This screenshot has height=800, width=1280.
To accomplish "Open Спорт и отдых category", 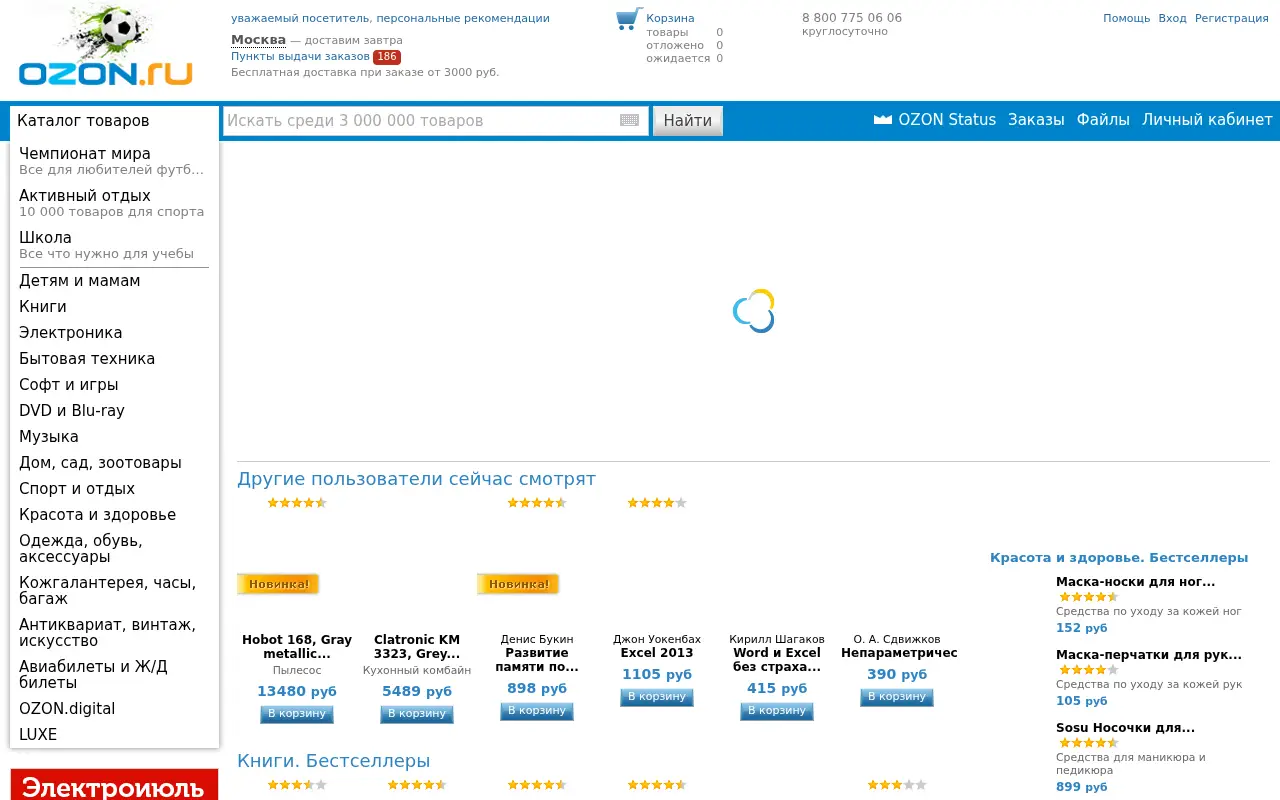I will (77, 489).
